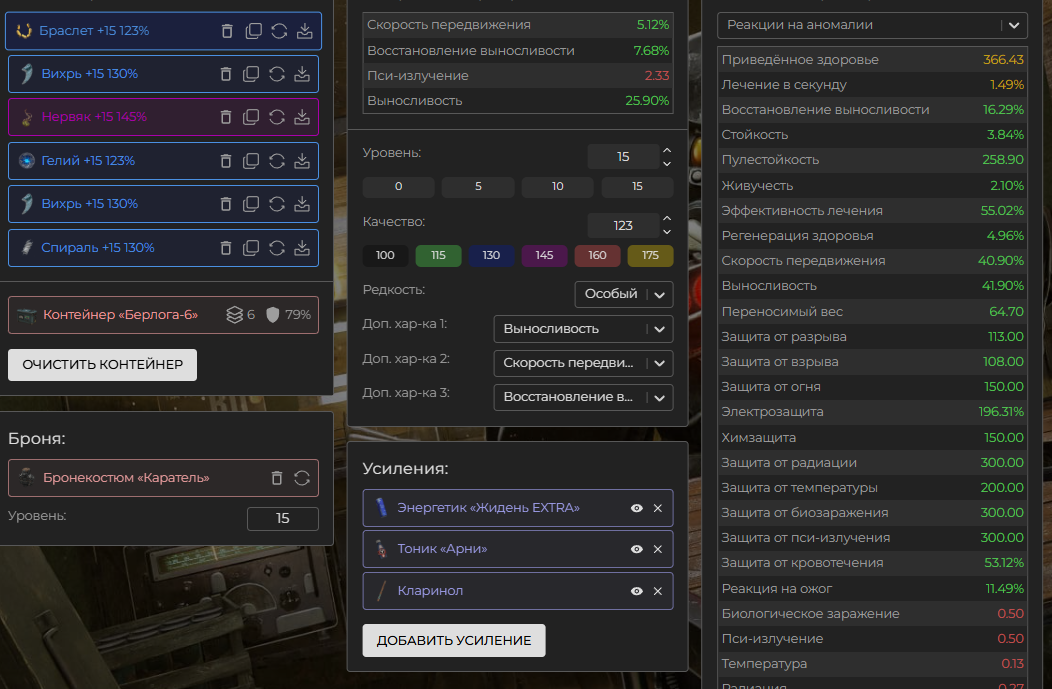Click the swap icon on Гелий artifact
The height and width of the screenshot is (689, 1052).
point(278,161)
